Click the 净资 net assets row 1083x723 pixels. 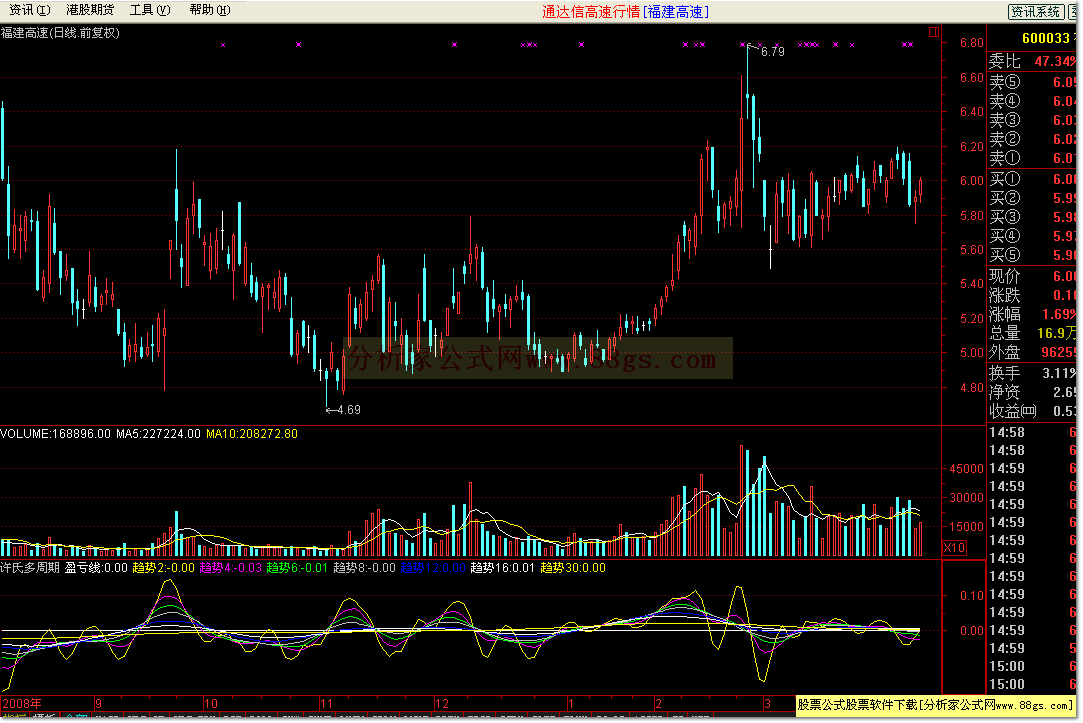(x=1032, y=392)
